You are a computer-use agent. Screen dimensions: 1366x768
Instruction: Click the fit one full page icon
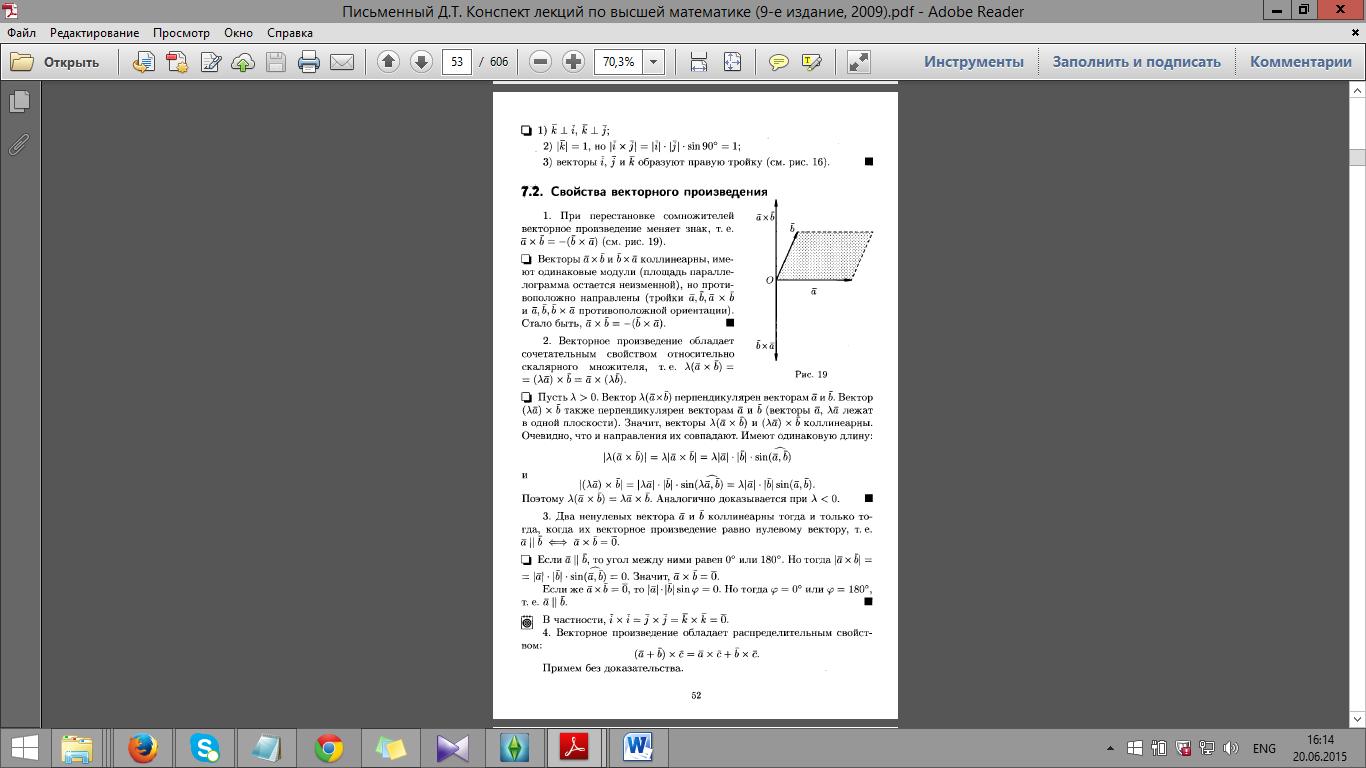tap(732, 62)
